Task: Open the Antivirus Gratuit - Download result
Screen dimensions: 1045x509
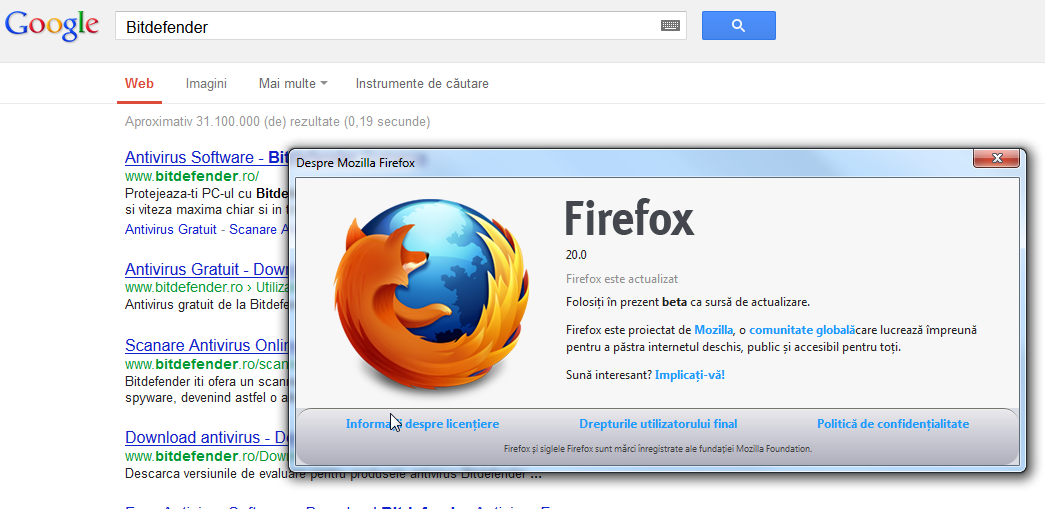Action: (x=207, y=270)
